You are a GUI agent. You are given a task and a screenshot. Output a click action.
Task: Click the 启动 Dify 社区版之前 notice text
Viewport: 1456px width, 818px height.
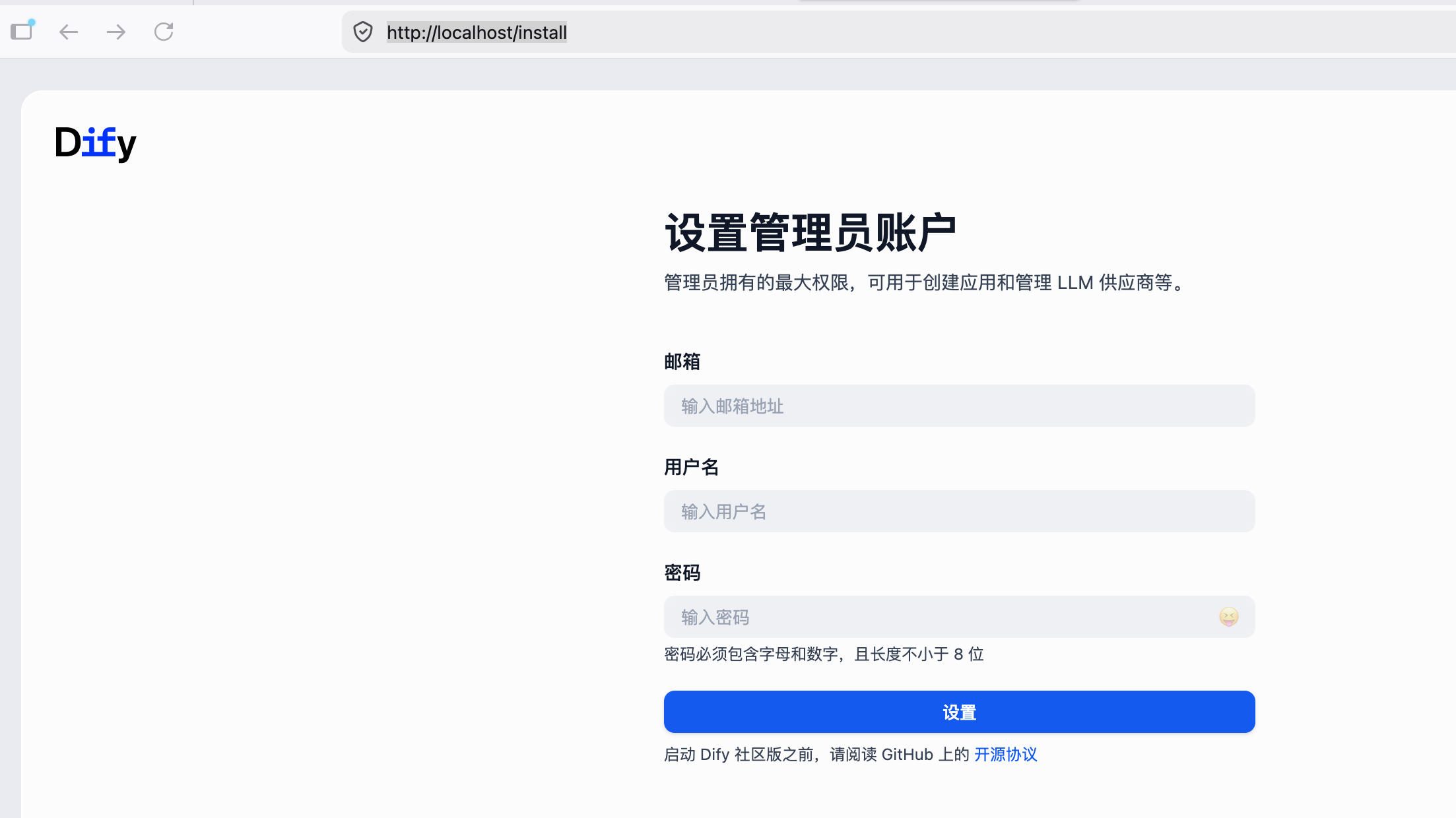tap(816, 754)
